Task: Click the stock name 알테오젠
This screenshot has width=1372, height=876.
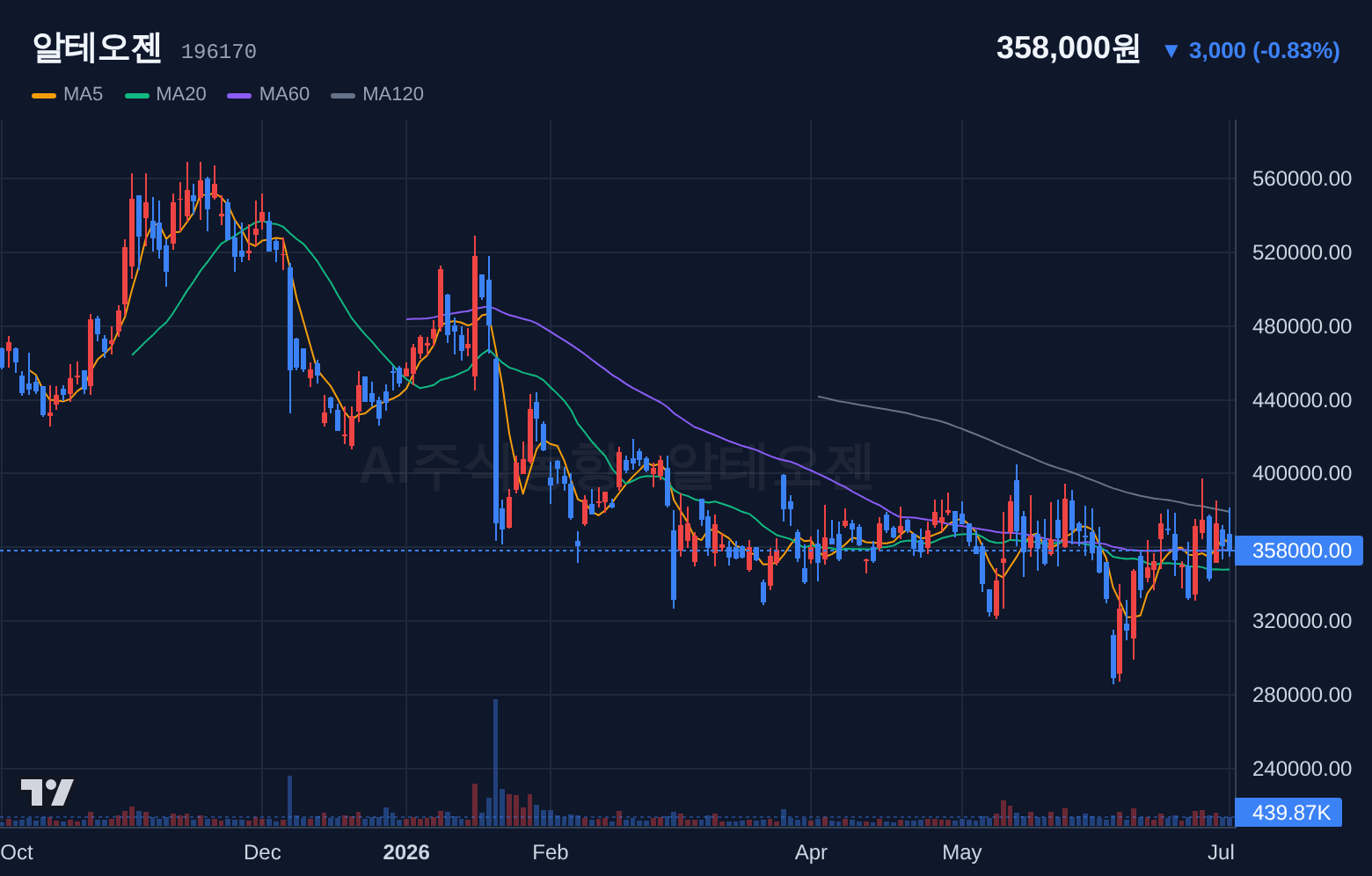Action: point(97,48)
